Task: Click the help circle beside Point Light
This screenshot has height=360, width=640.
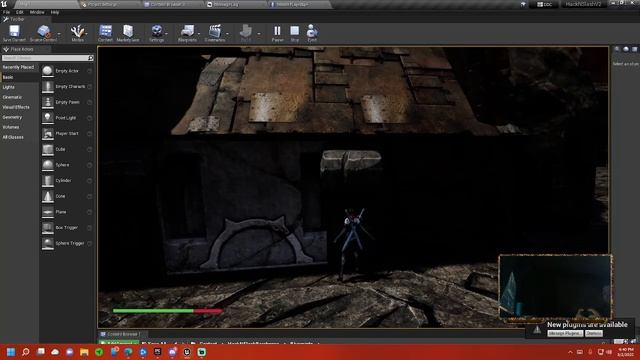Action: click(x=89, y=118)
